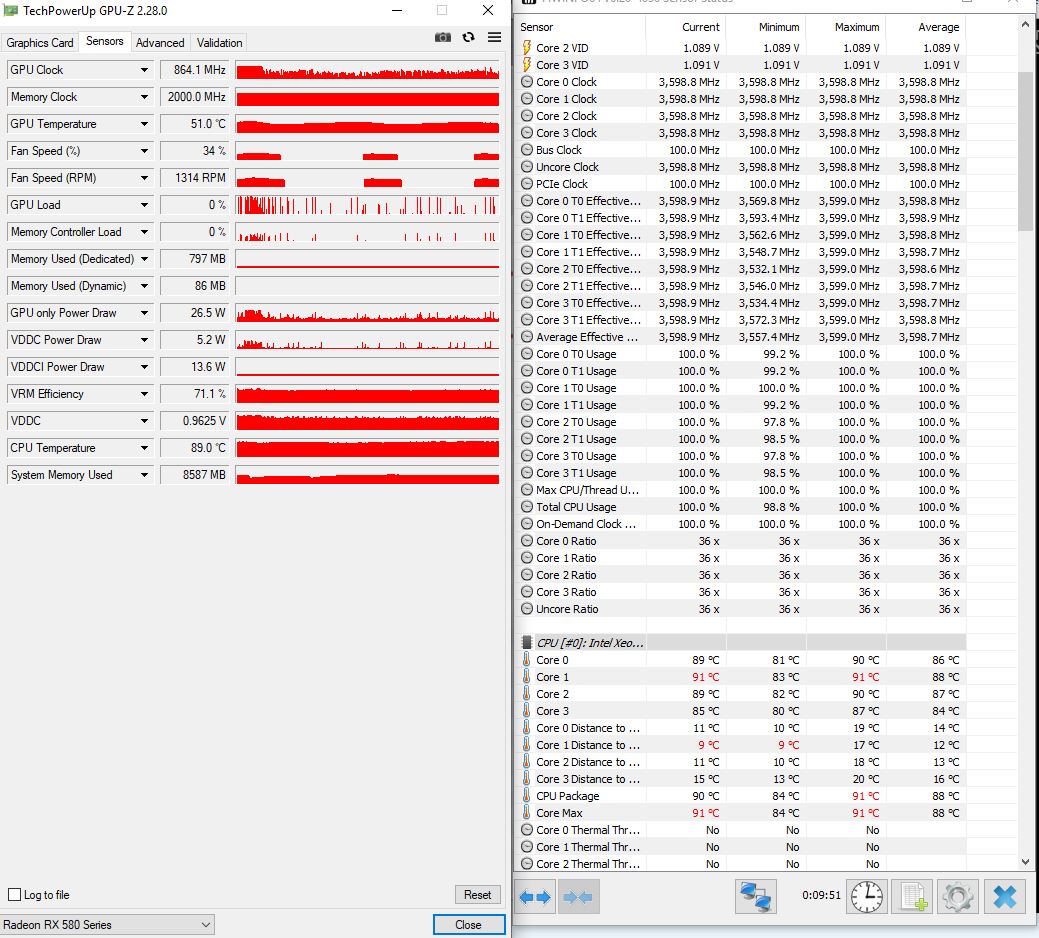1039x938 pixels.
Task: Click the Total CPU Usage sensor icon
Action: tap(527, 507)
